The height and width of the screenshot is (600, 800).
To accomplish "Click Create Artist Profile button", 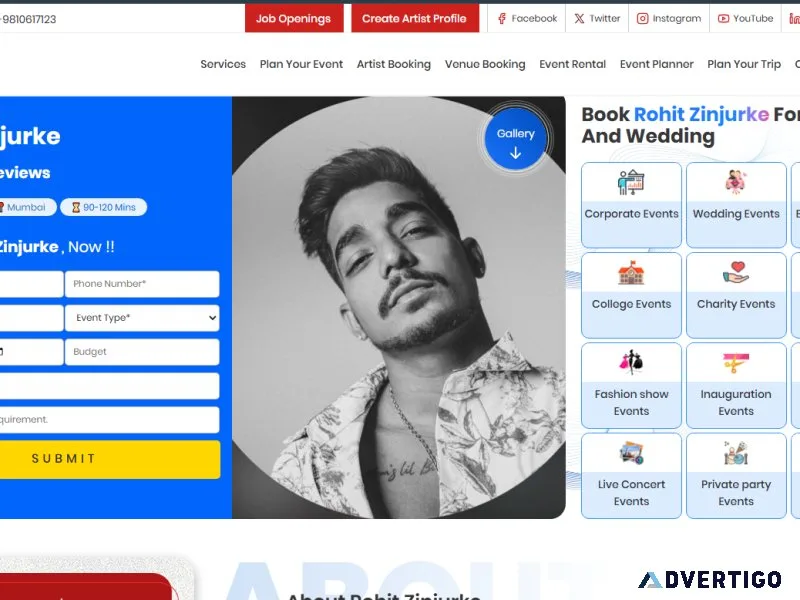I will [x=415, y=18].
